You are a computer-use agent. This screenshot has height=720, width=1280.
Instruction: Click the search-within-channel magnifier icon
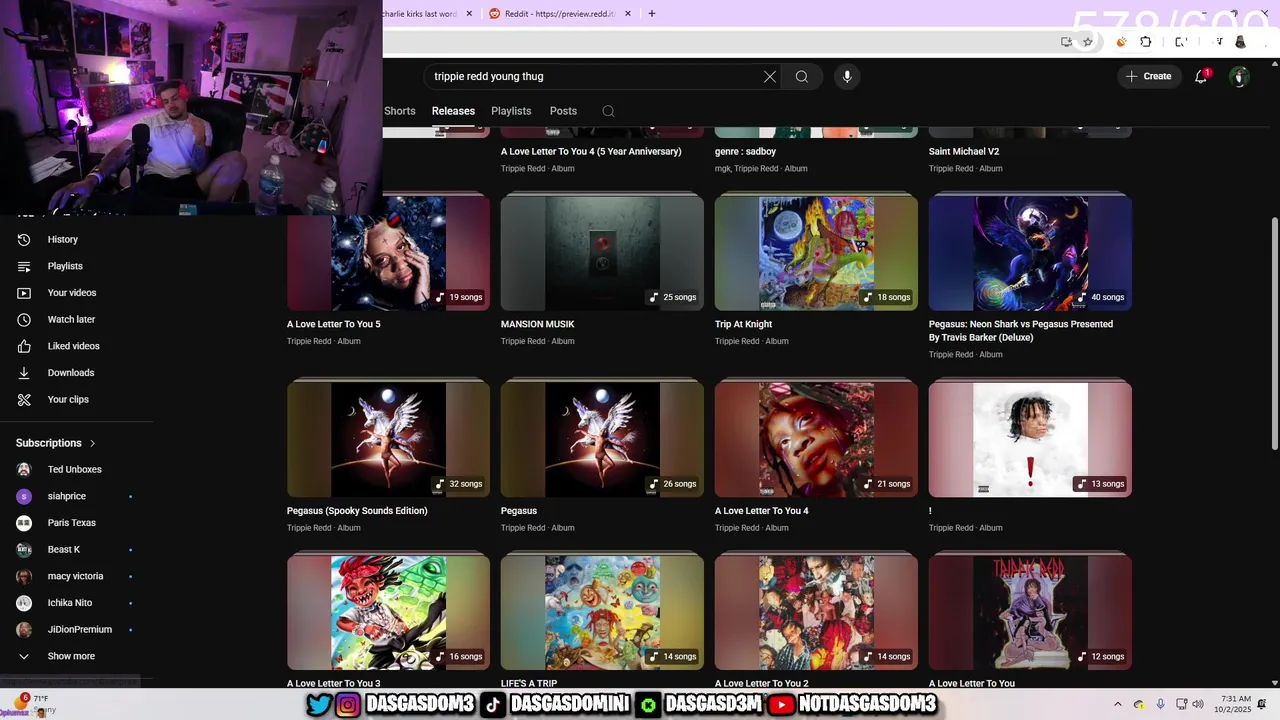608,111
